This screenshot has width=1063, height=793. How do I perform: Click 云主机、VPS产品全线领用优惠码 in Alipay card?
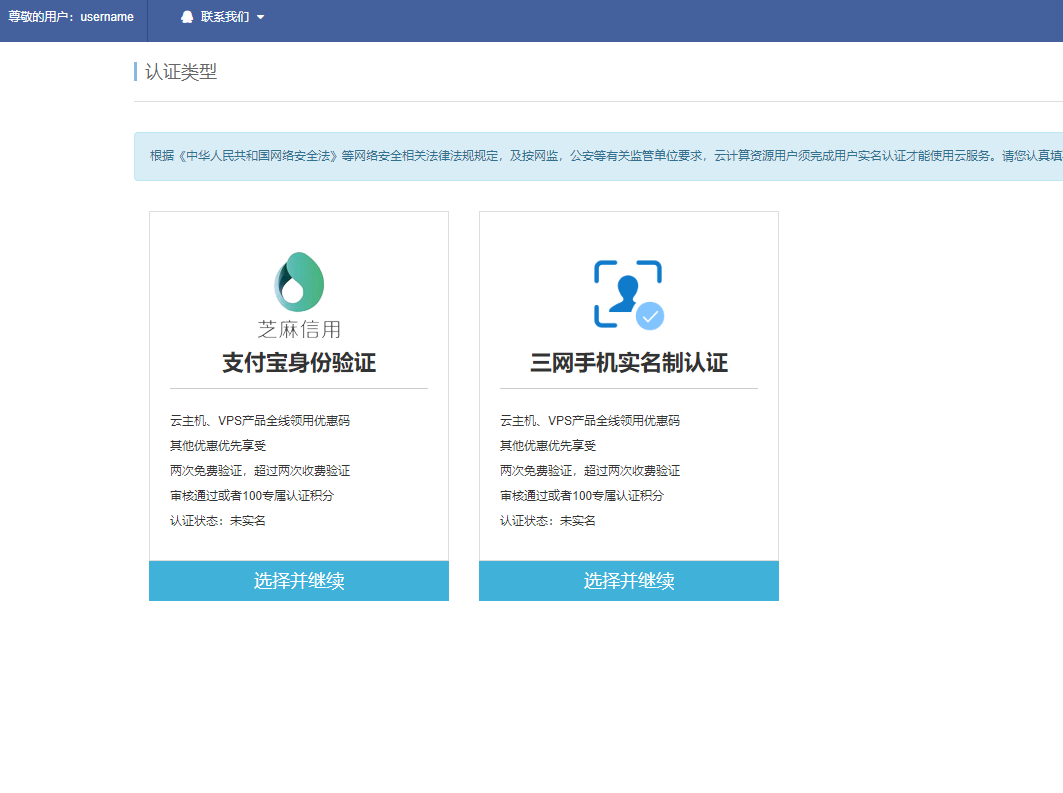pyautogui.click(x=260, y=421)
